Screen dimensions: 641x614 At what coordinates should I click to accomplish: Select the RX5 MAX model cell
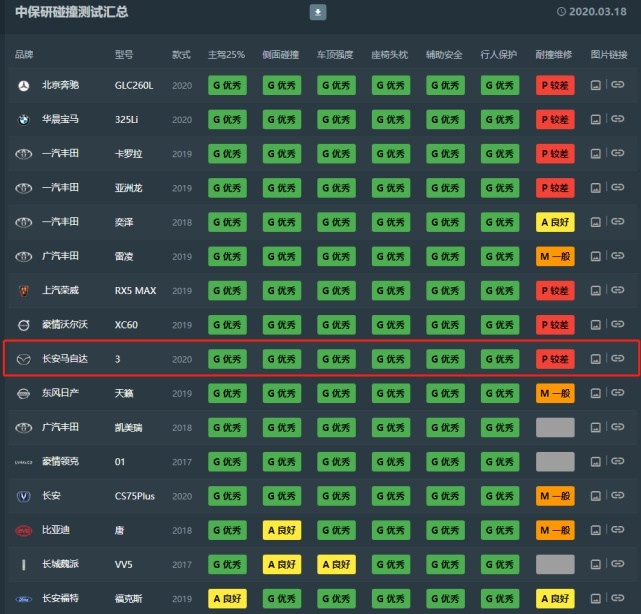pyautogui.click(x=135, y=291)
